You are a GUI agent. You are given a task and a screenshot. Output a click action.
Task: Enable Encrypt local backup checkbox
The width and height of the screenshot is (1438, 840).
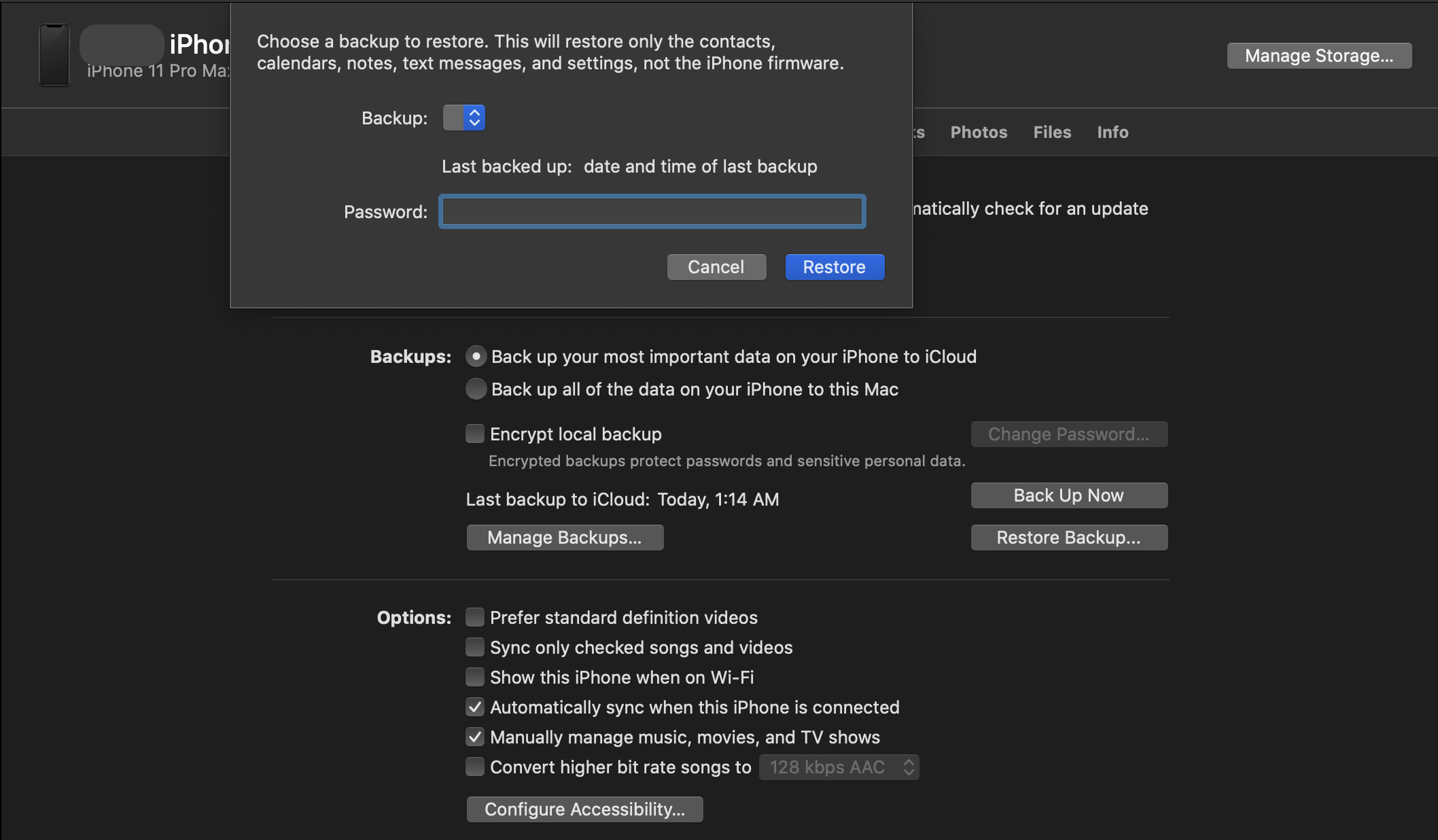(473, 433)
